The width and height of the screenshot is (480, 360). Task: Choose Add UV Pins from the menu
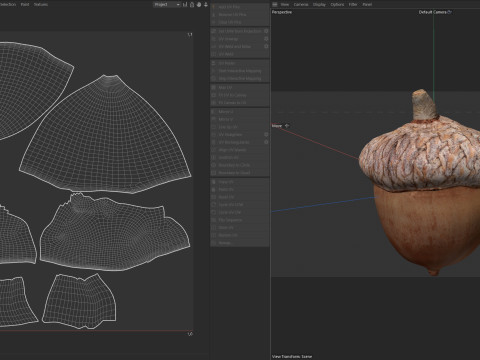tap(240, 7)
